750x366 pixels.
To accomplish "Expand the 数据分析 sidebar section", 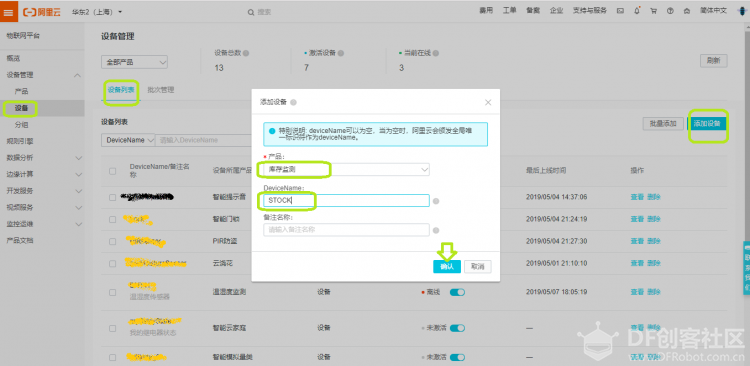I will 78,158.
